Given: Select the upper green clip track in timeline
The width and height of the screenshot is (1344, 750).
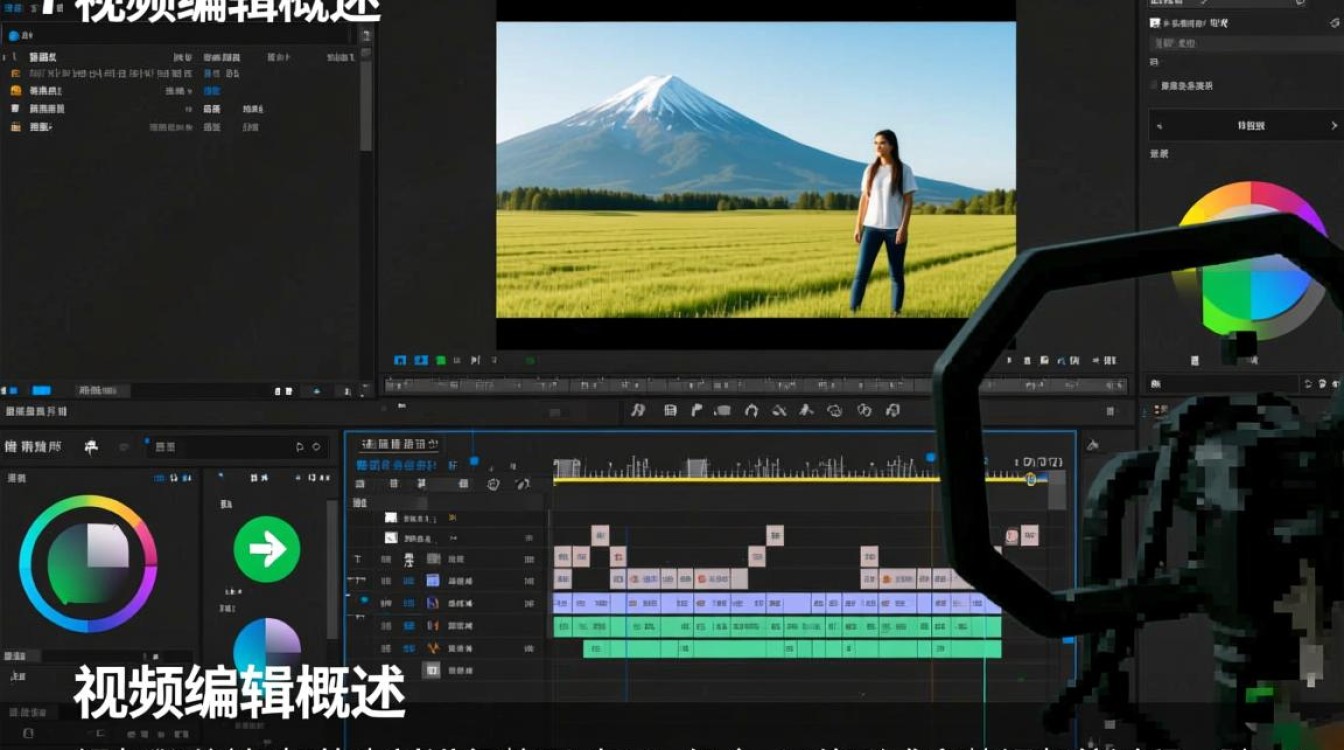Looking at the screenshot, I should click(776, 626).
